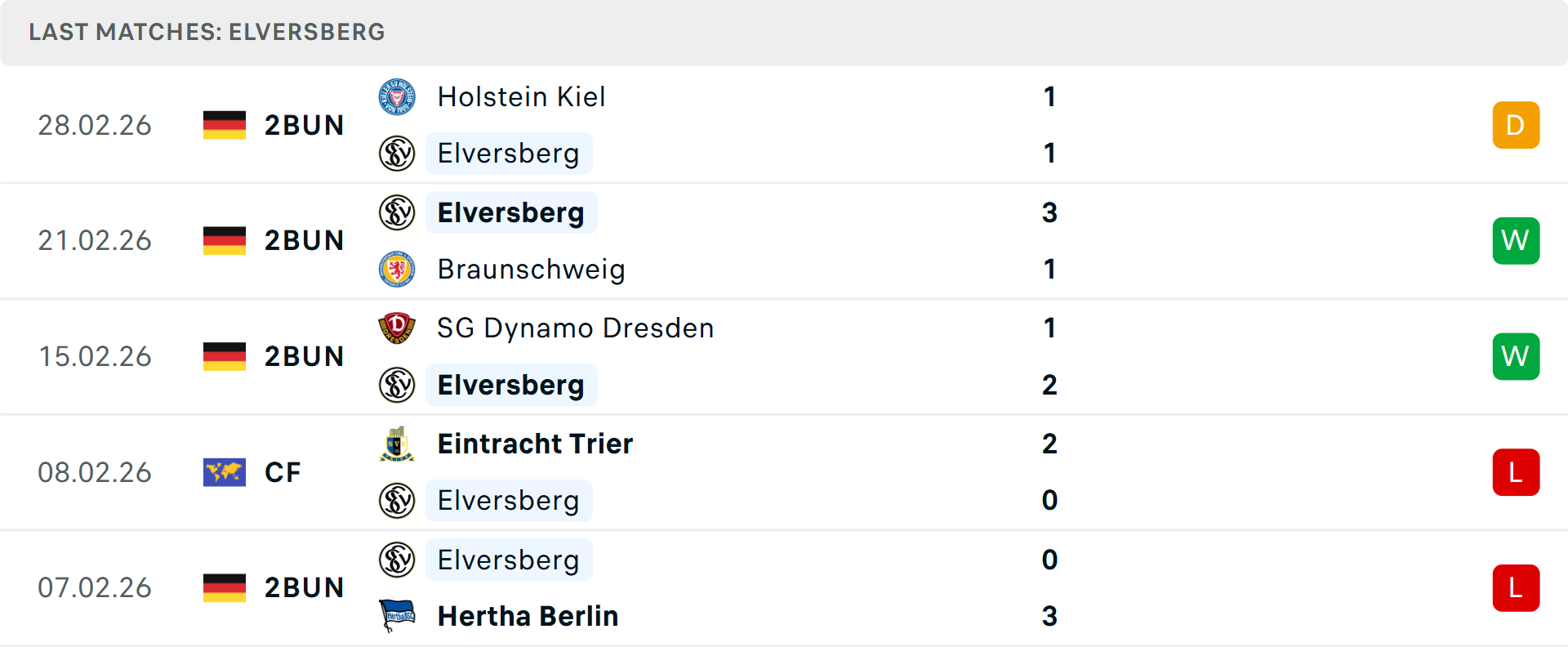The height and width of the screenshot is (647, 1568).
Task: Click Elversberg crest in the Braunschweig match
Action: click(397, 213)
